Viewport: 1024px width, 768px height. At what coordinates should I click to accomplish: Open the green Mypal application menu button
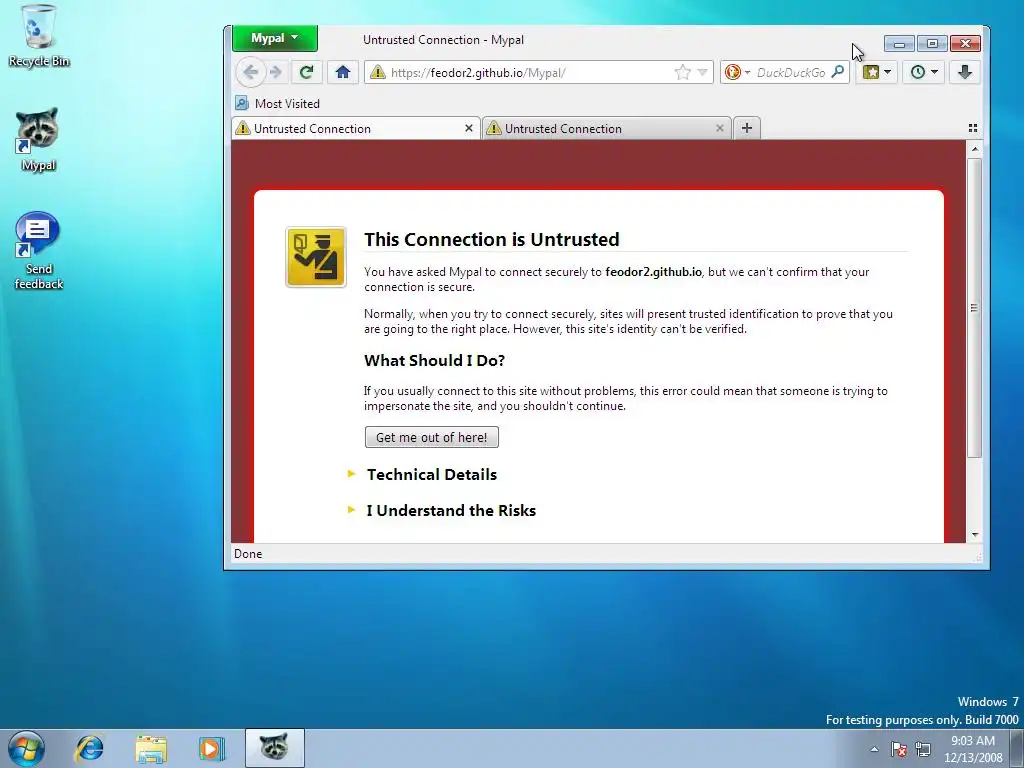(x=275, y=39)
